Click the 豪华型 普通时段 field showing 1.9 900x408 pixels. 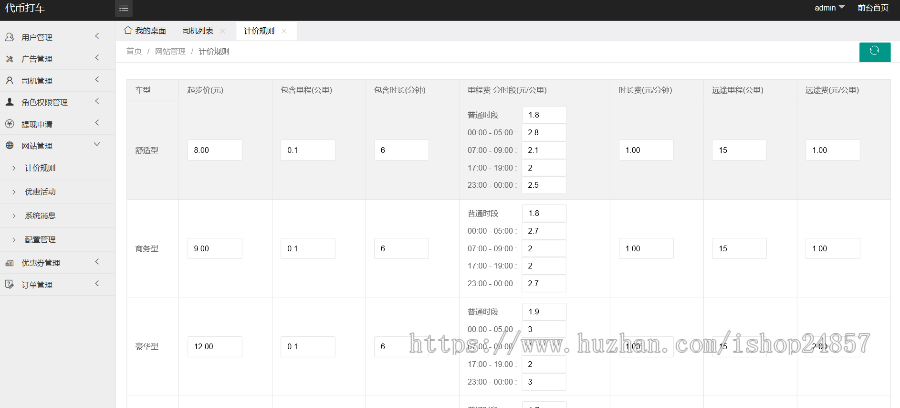coord(544,312)
